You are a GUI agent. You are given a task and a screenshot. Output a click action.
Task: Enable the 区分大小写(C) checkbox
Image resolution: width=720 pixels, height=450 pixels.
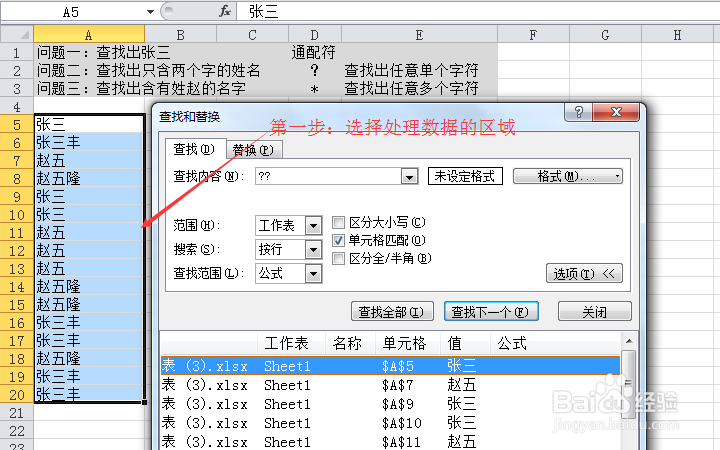338,223
